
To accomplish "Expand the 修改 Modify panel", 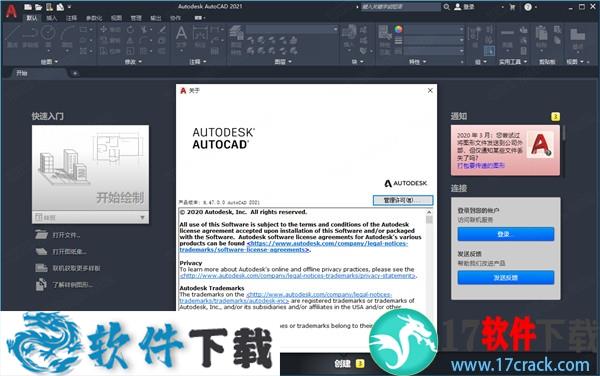I will tap(133, 62).
